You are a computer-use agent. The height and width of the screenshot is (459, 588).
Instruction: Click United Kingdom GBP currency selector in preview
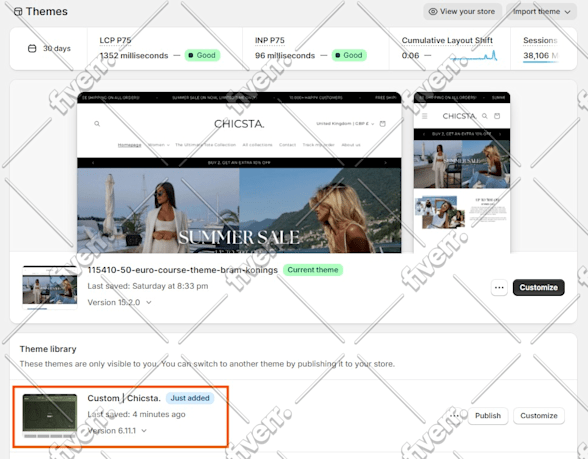[345, 124]
